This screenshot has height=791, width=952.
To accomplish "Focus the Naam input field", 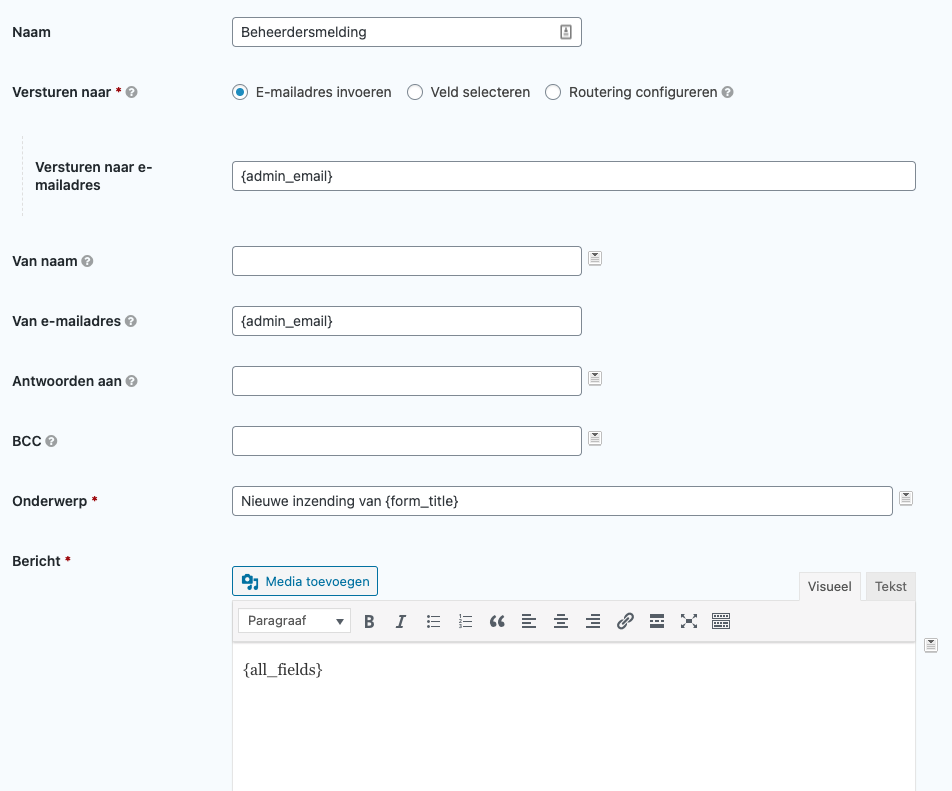I will [x=407, y=32].
